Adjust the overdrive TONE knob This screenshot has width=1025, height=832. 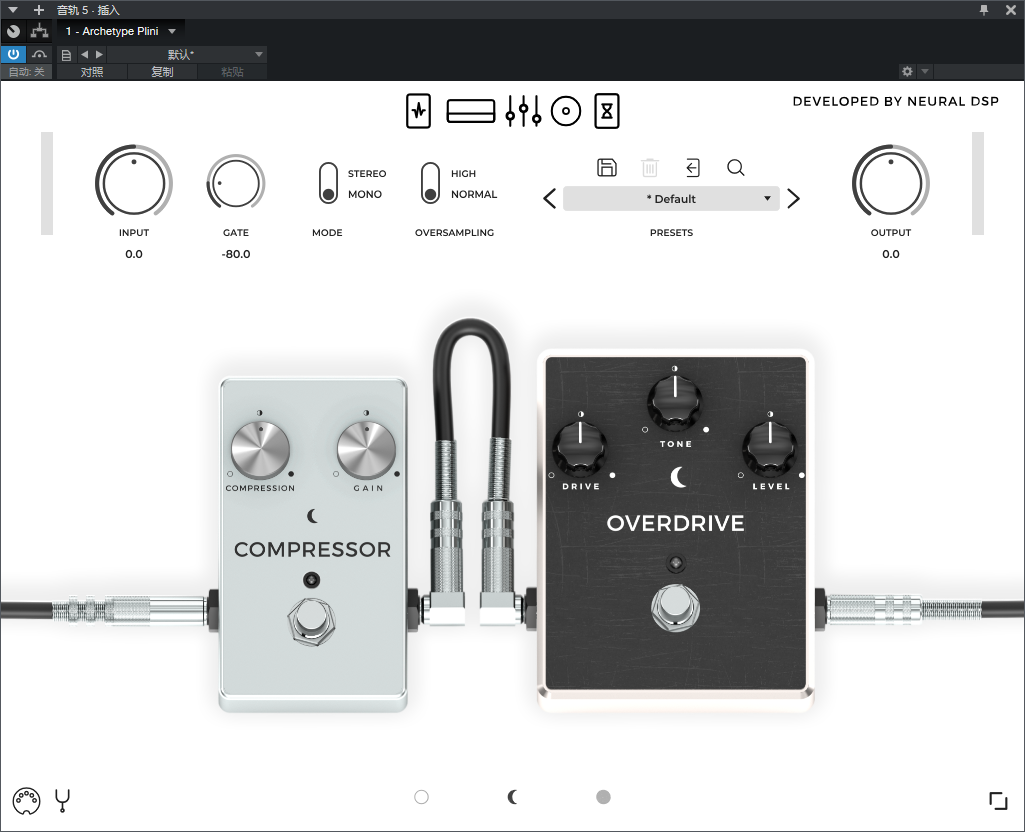pyautogui.click(x=675, y=403)
